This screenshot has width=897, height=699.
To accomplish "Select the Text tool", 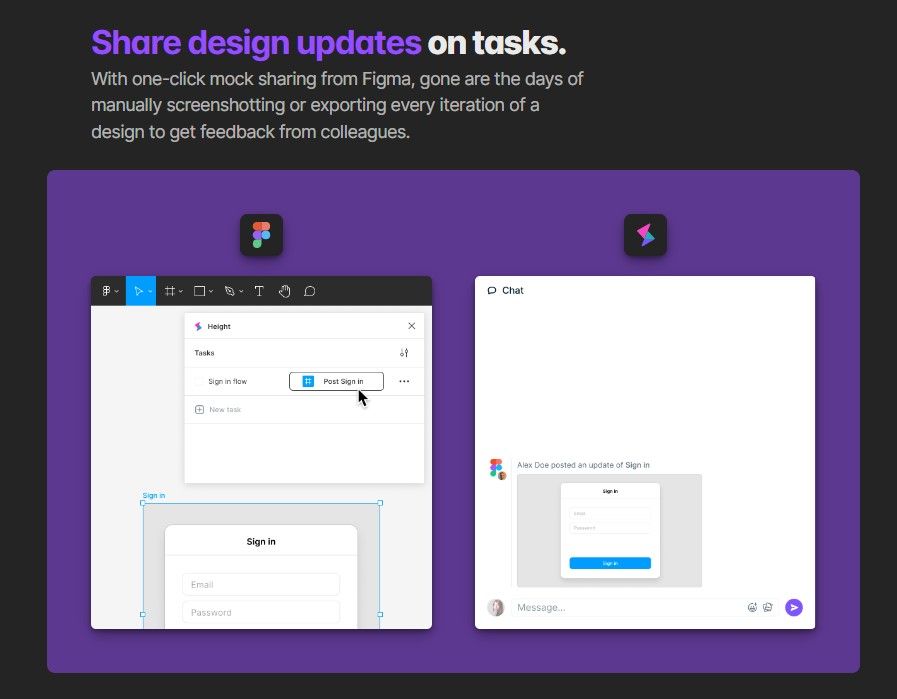I will pyautogui.click(x=259, y=290).
